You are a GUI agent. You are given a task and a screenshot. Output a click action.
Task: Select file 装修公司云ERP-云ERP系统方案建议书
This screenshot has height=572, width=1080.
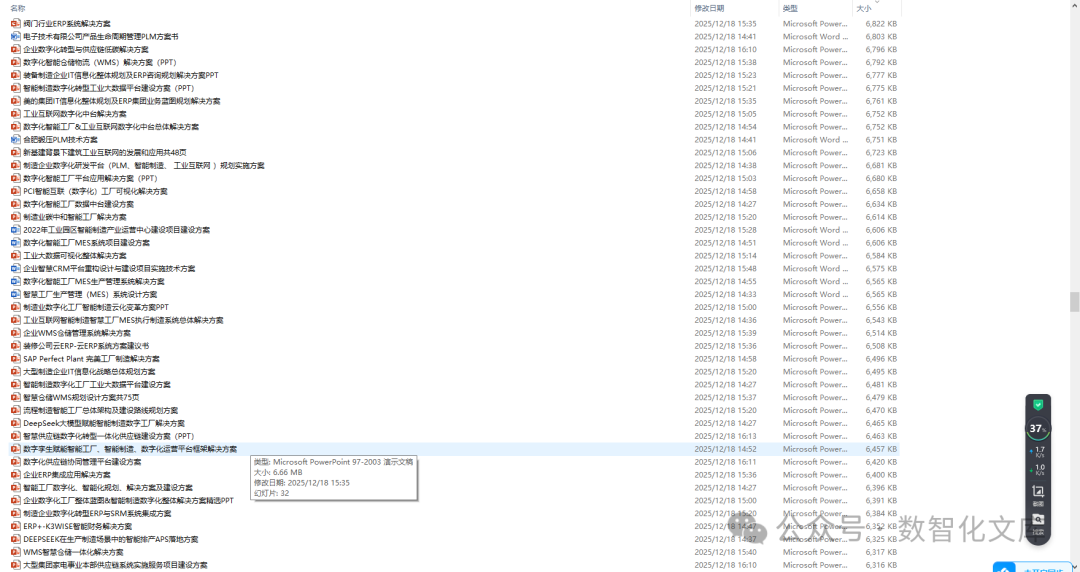tap(86, 346)
